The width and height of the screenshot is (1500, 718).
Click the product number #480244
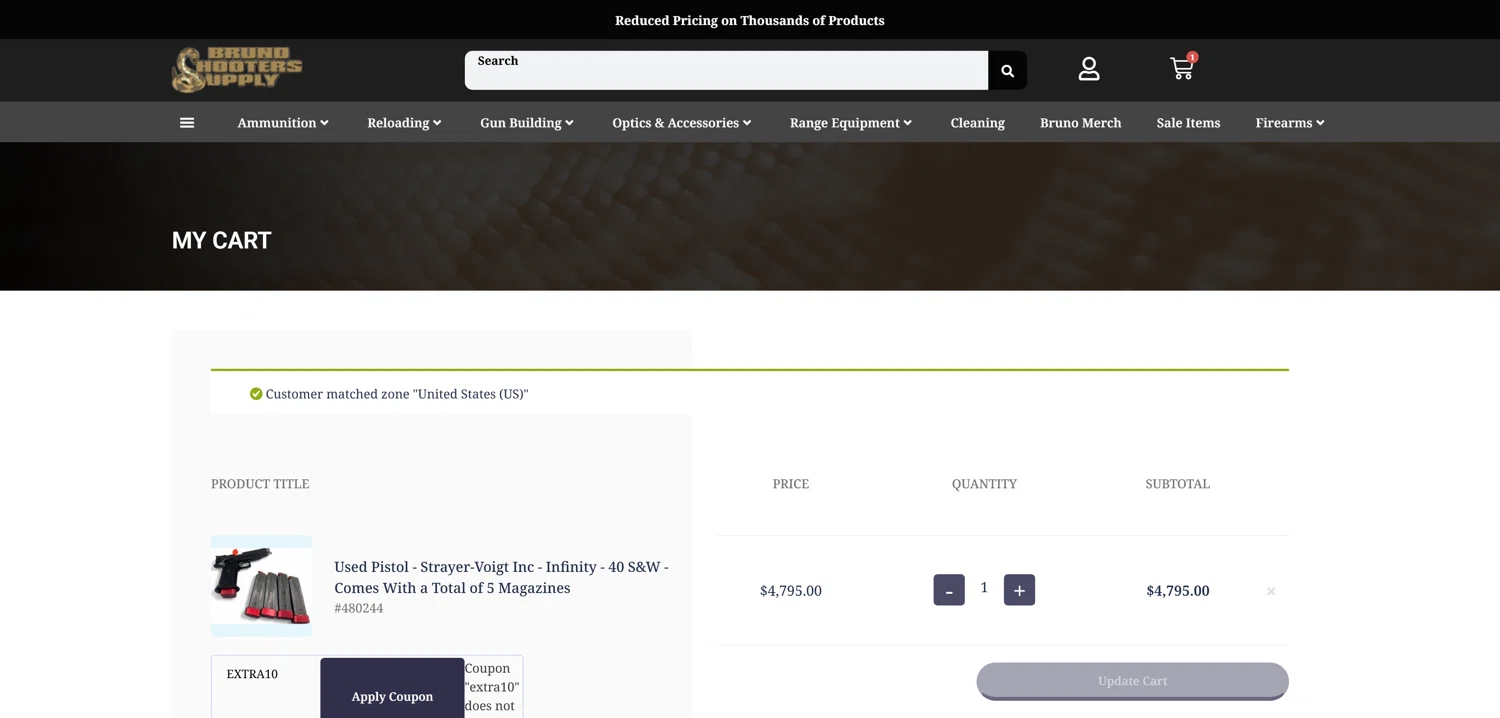(358, 608)
